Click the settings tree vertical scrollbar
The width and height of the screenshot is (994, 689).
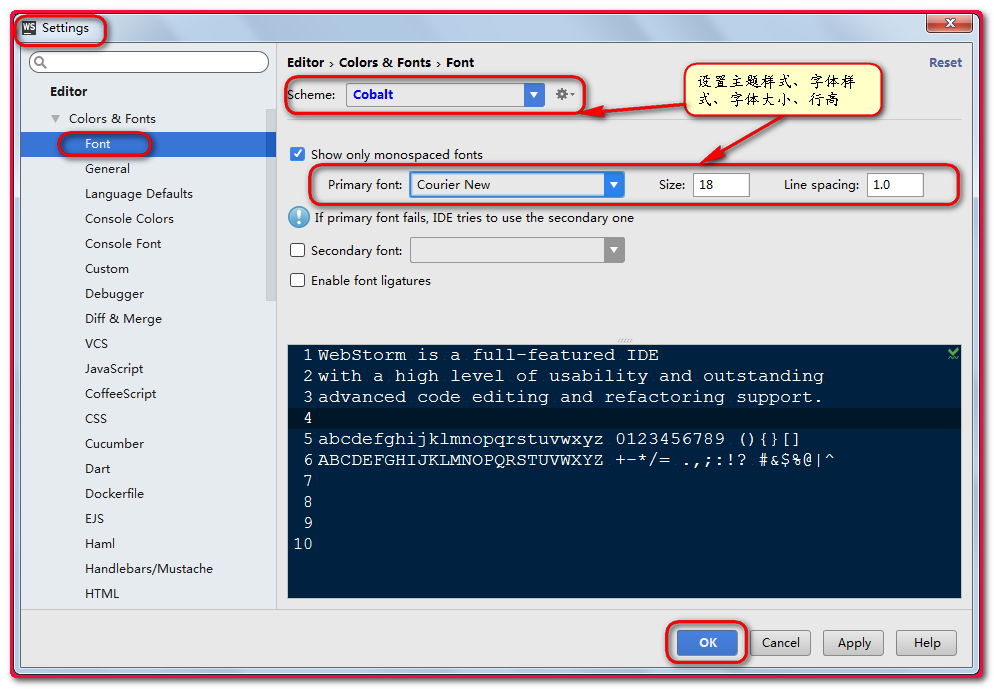tap(271, 205)
